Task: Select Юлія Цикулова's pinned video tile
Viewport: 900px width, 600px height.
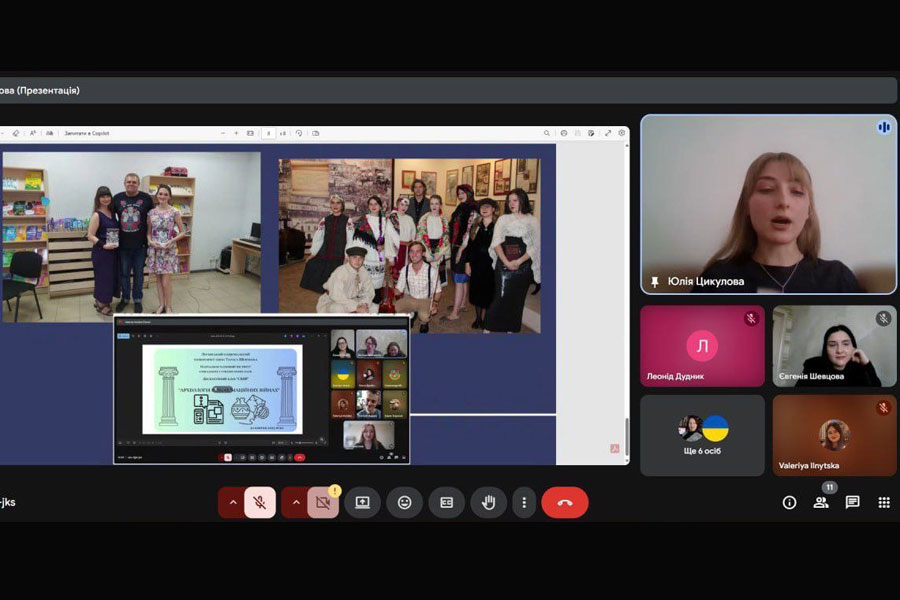Action: (x=768, y=205)
